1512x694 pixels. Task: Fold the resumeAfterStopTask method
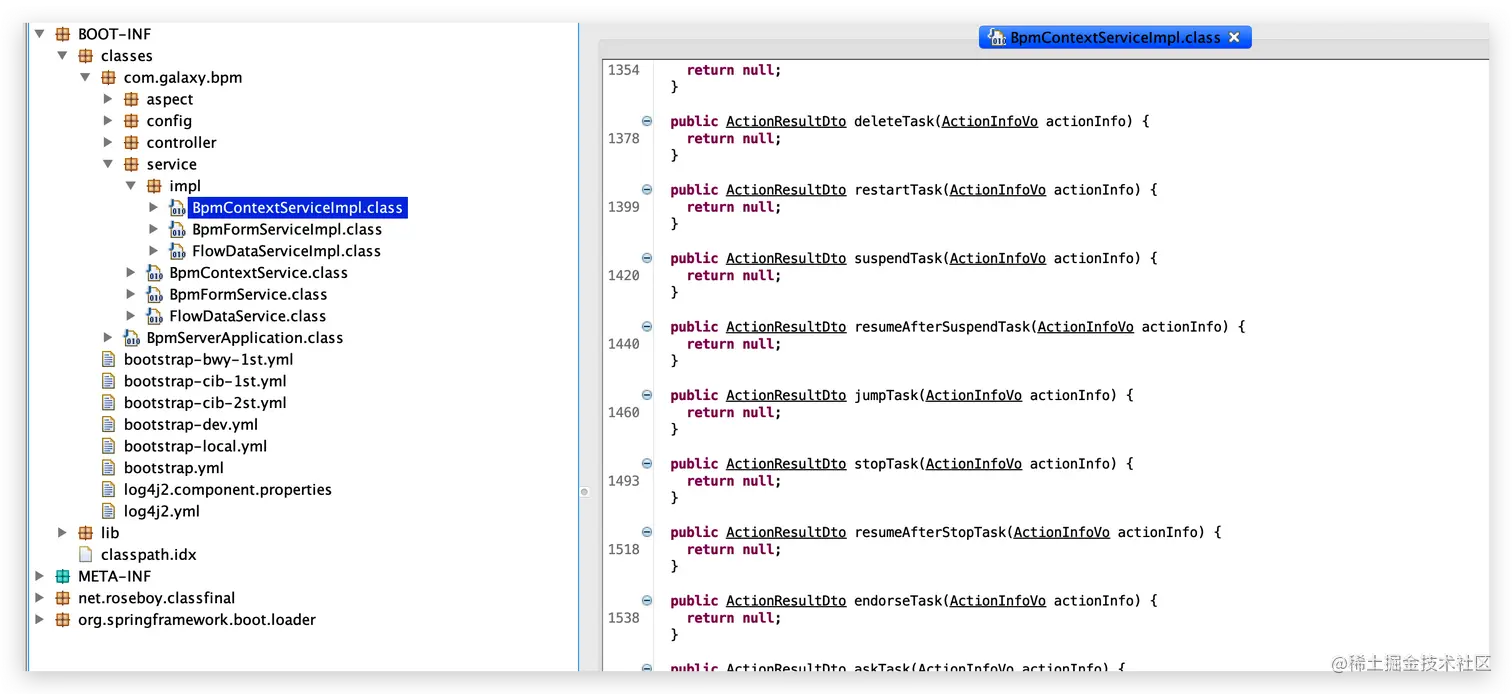pos(646,532)
